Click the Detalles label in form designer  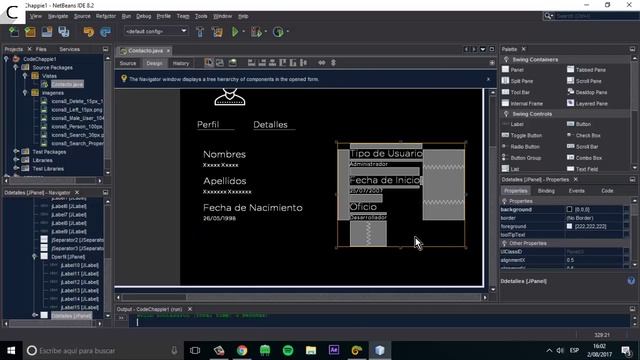coord(270,124)
